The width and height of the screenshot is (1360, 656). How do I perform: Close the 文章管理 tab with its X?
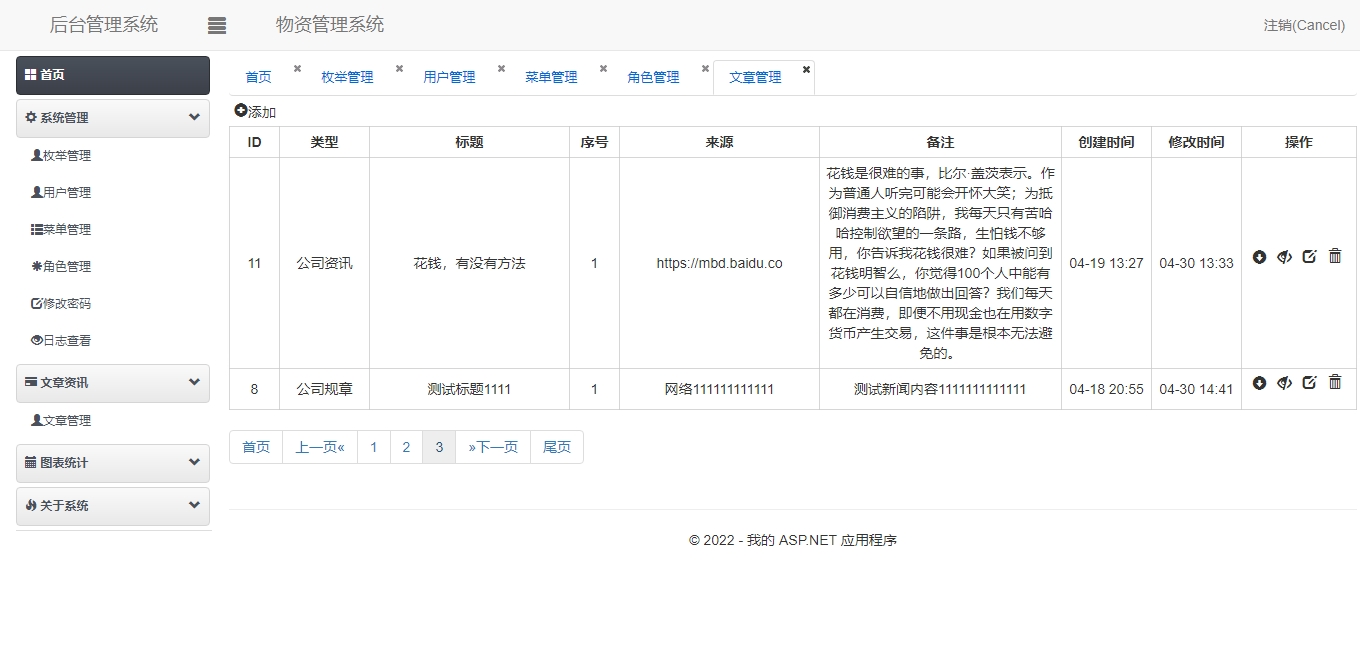pos(806,69)
